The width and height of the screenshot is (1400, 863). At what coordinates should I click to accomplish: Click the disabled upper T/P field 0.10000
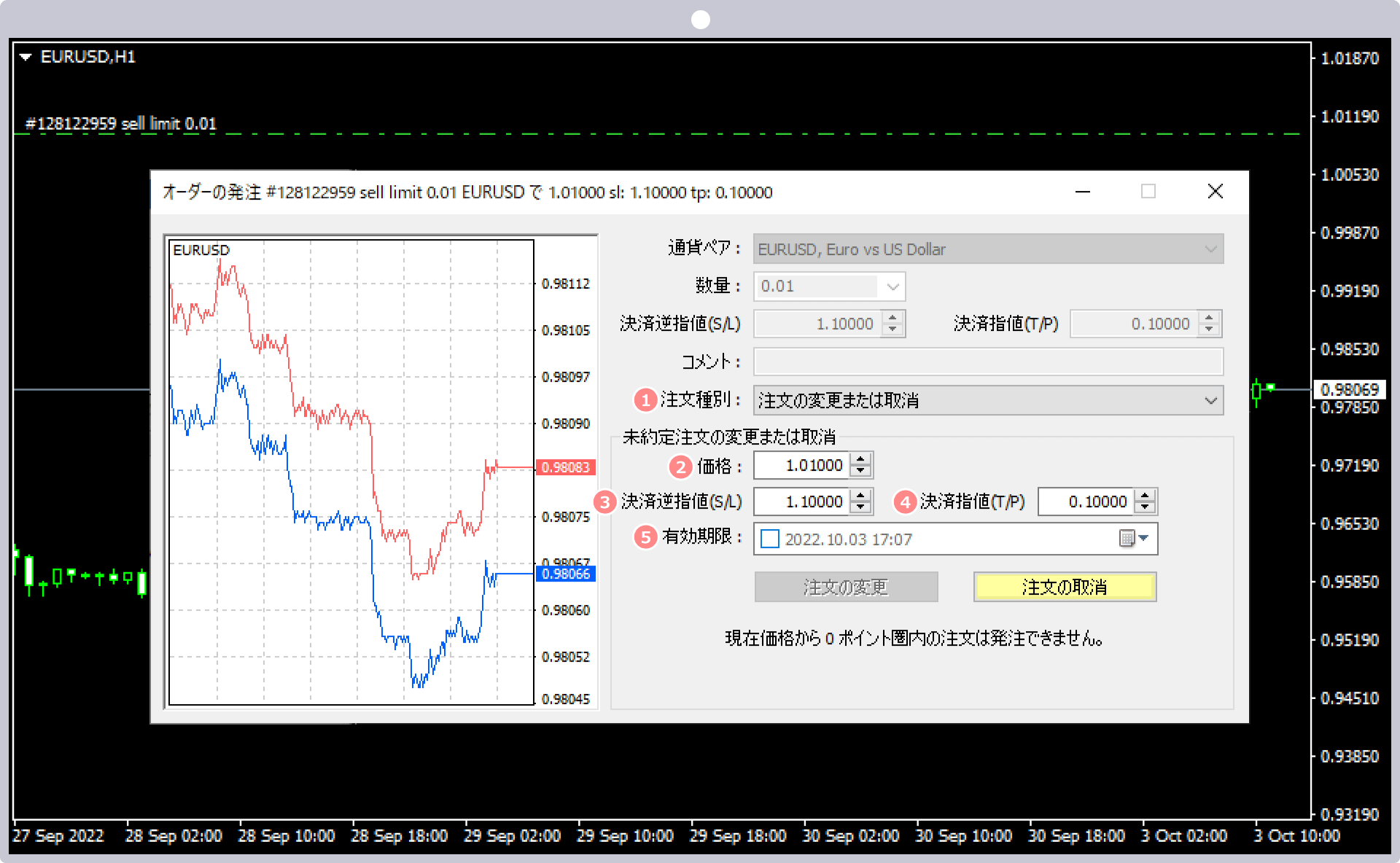(x=1135, y=324)
